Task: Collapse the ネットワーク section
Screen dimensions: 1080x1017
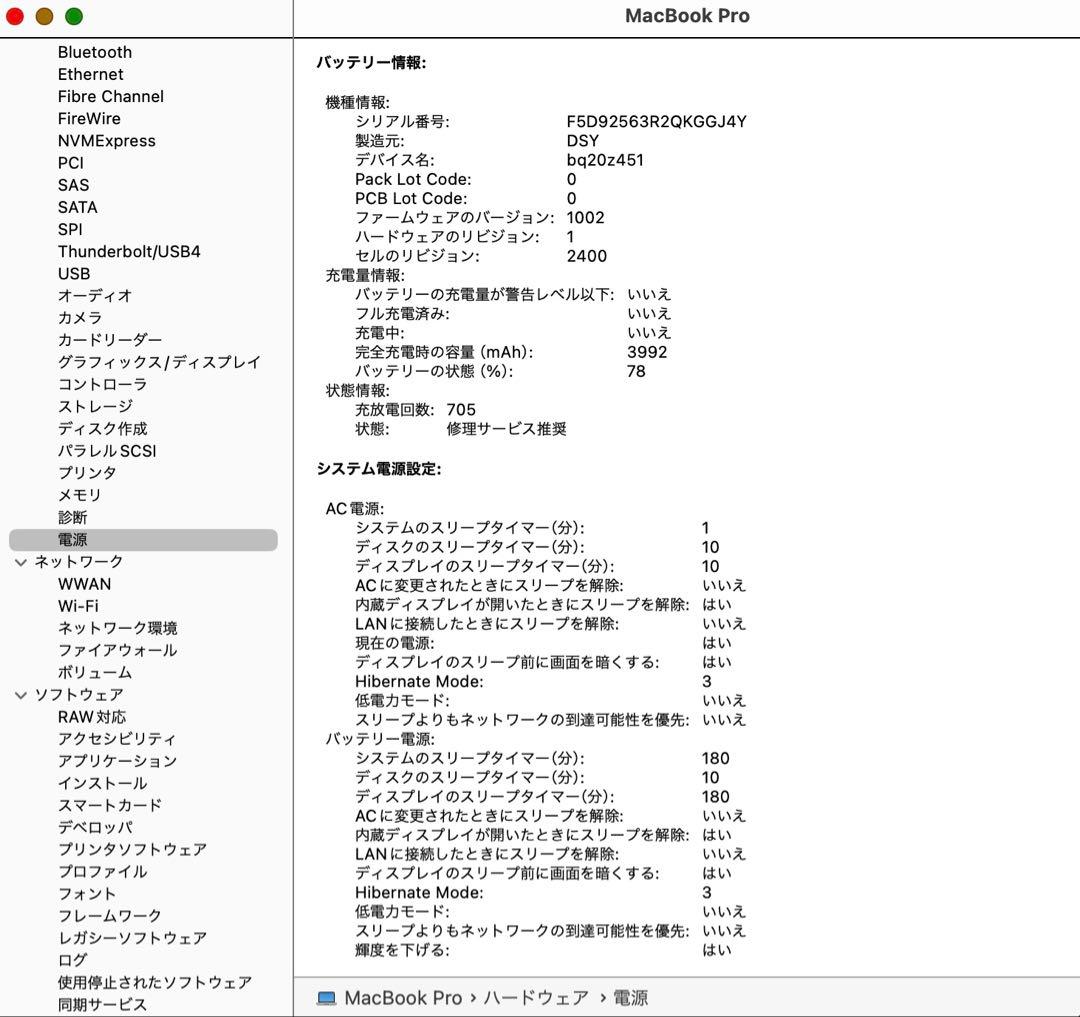Action: click(x=20, y=561)
